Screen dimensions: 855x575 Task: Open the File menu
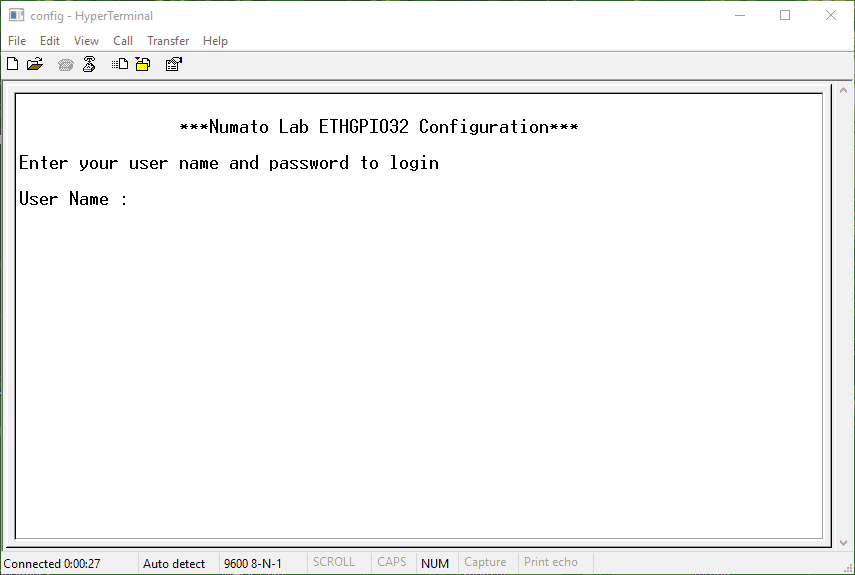point(17,41)
